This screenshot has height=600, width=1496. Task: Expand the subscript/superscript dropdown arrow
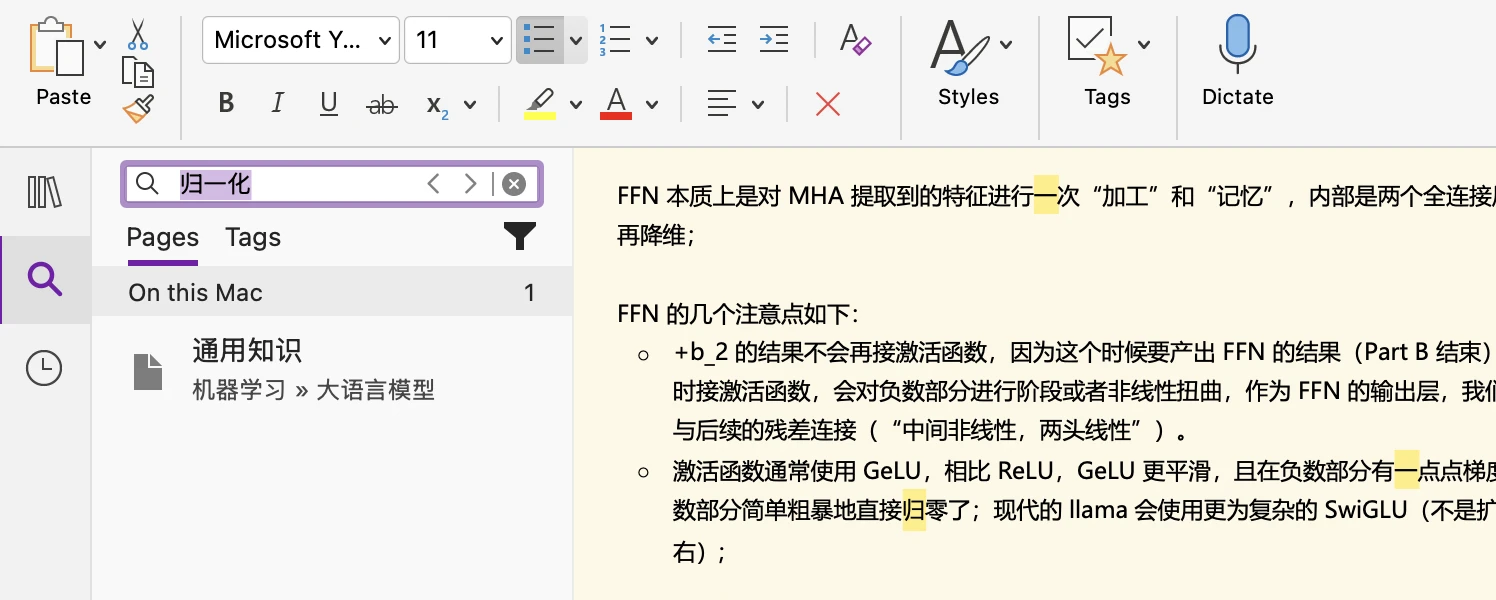470,104
